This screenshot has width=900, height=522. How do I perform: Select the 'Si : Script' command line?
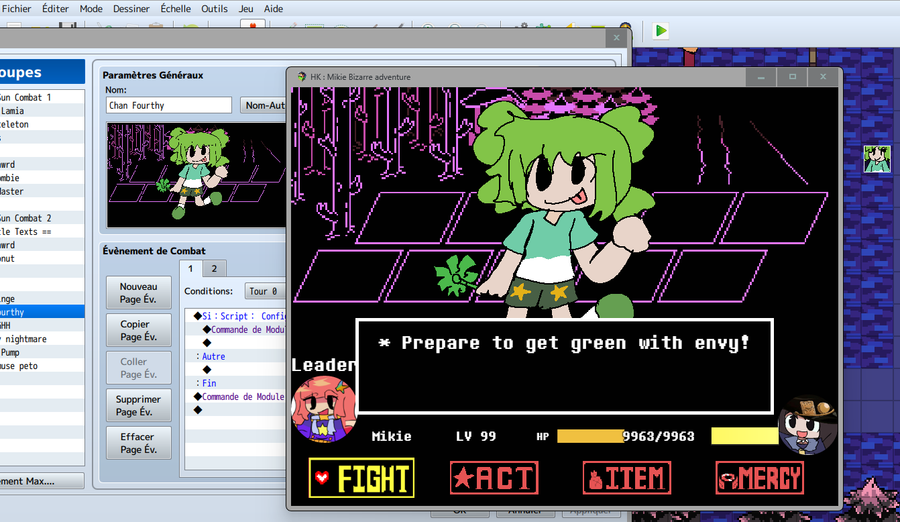point(236,316)
